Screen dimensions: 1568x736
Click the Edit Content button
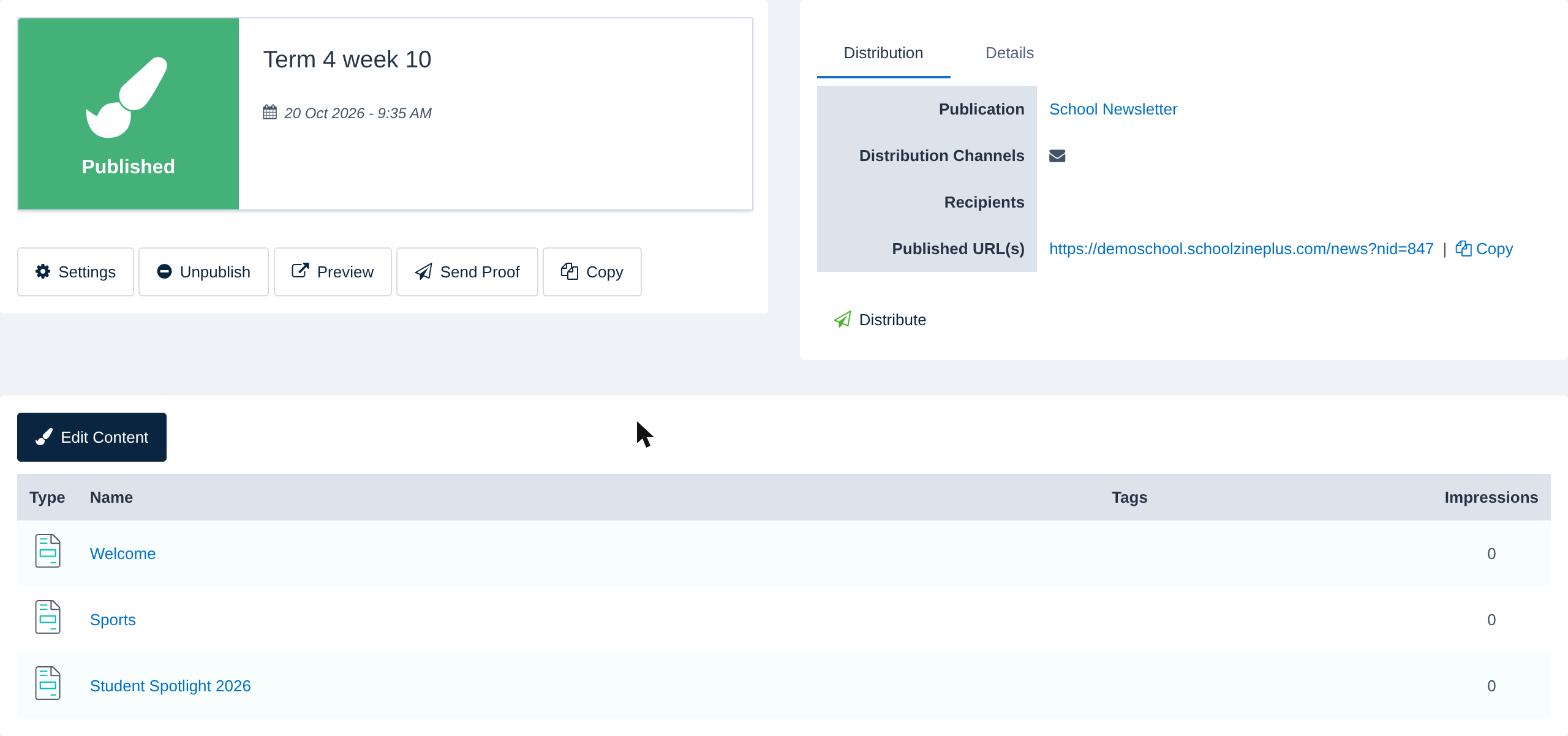point(92,437)
